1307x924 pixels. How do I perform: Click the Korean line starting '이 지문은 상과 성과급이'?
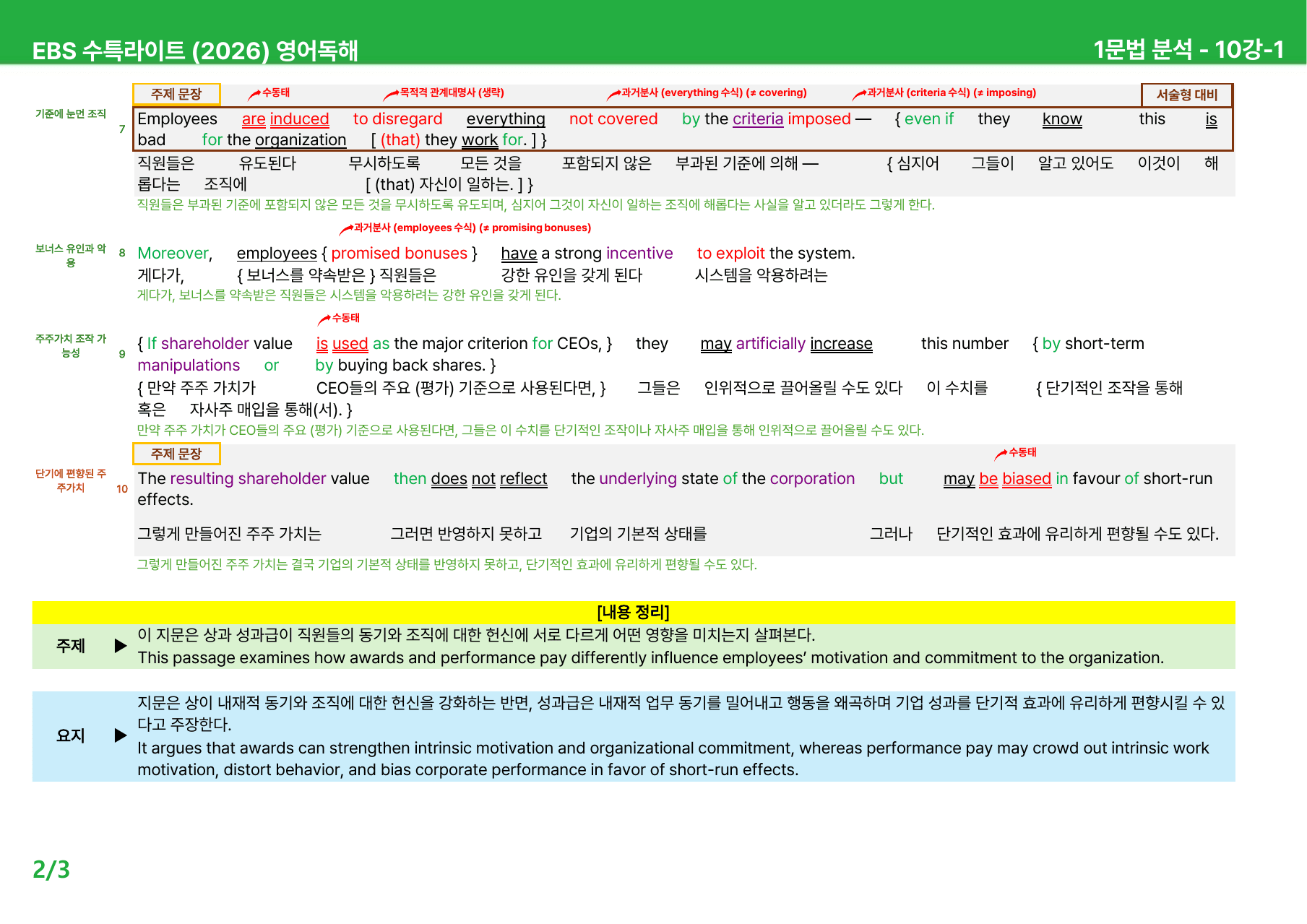point(476,635)
